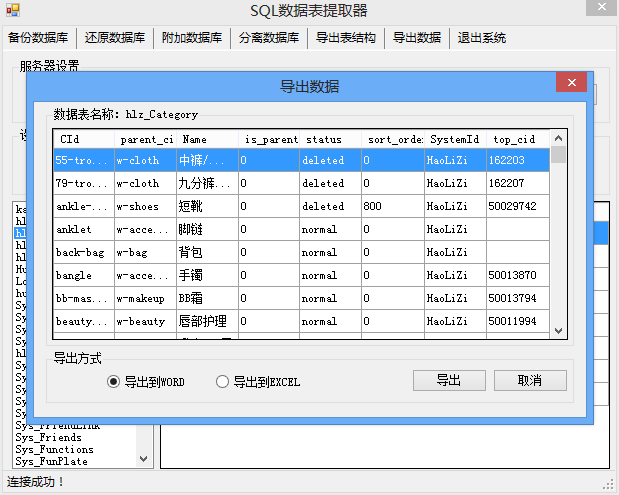Close the 导出数据 dialog
The height and width of the screenshot is (495, 619).
[x=571, y=82]
